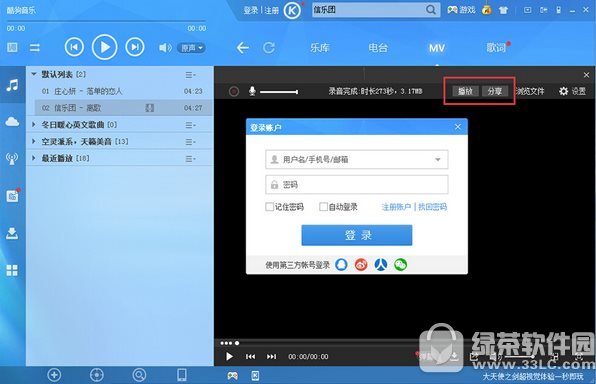Screen dimensions: 596x384
Task: Click the 播放 button in the recording bar
Action: coord(465,91)
